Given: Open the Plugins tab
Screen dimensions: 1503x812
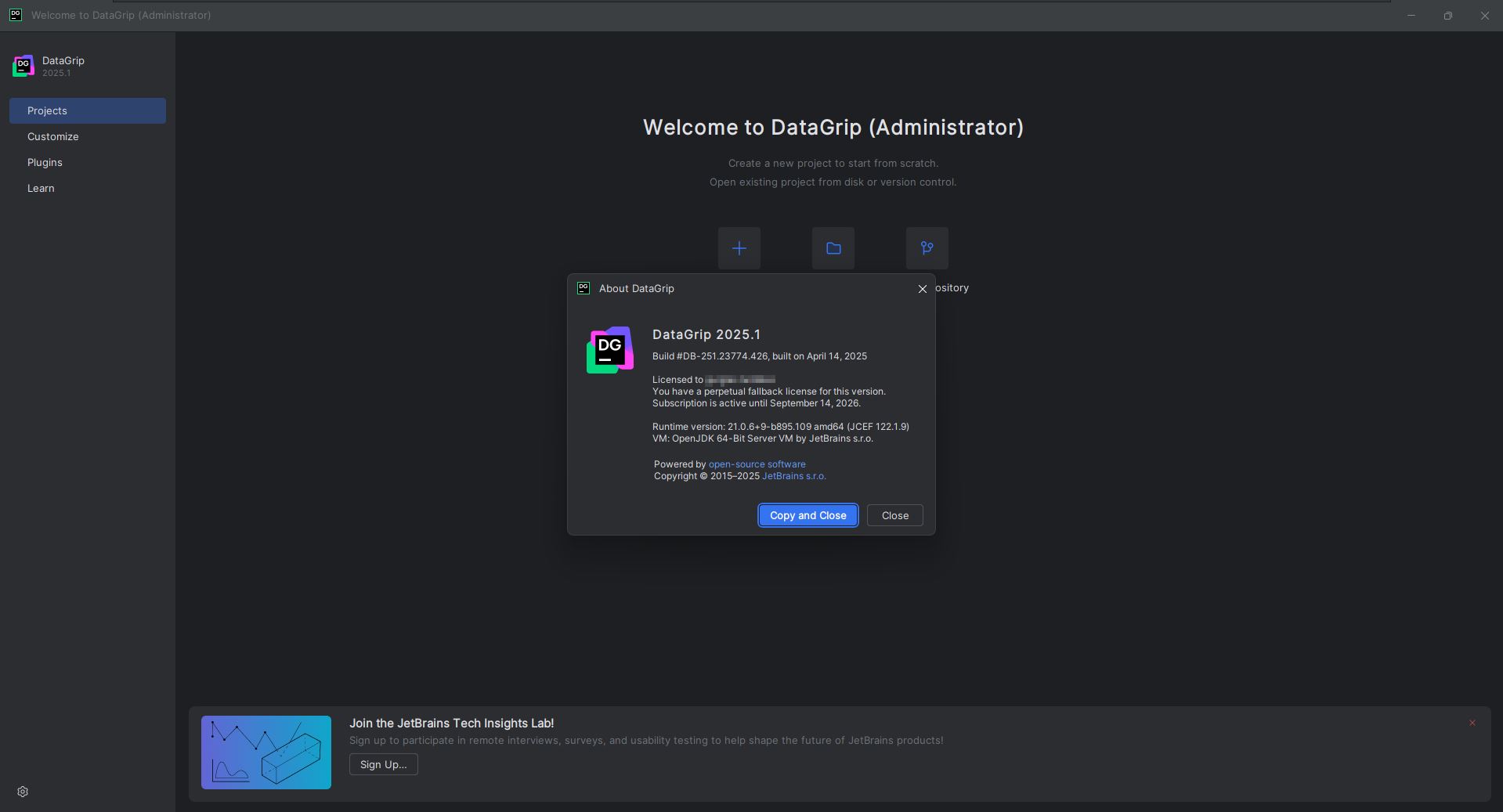Looking at the screenshot, I should pyautogui.click(x=45, y=162).
